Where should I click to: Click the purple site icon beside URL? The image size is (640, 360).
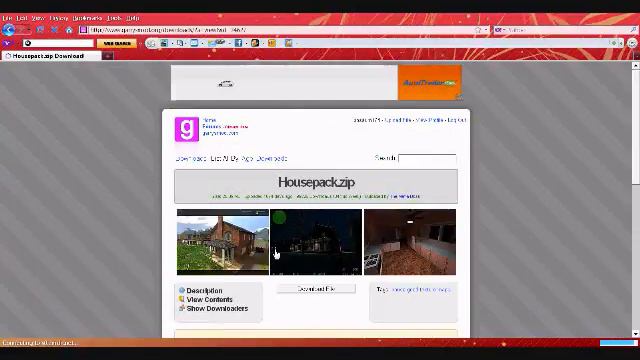[x=84, y=30]
